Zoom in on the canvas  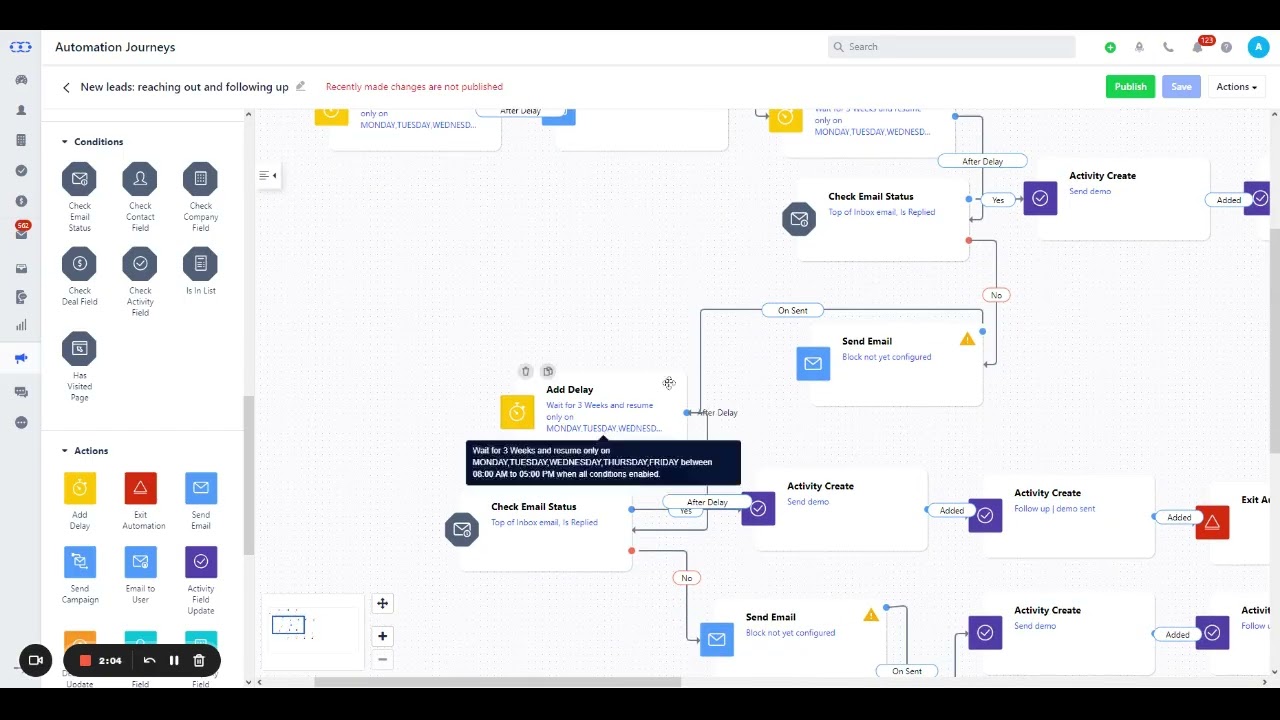coord(382,636)
